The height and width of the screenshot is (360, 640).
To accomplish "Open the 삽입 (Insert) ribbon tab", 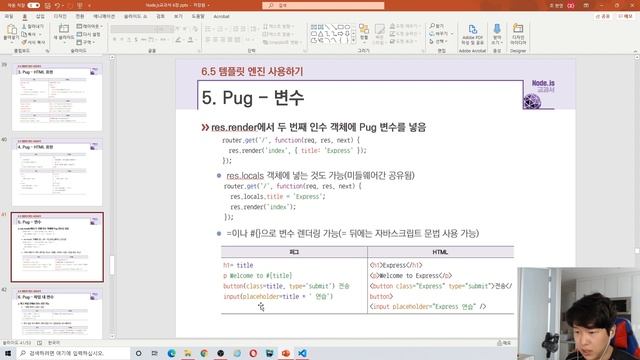I will pos(40,16).
